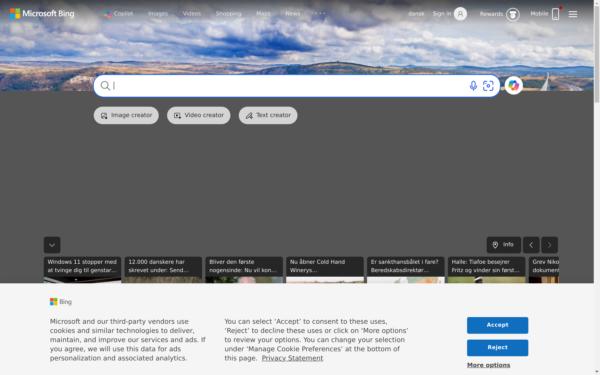
Task: Click the Copilot colorful icon beside the search box
Action: [x=514, y=86]
